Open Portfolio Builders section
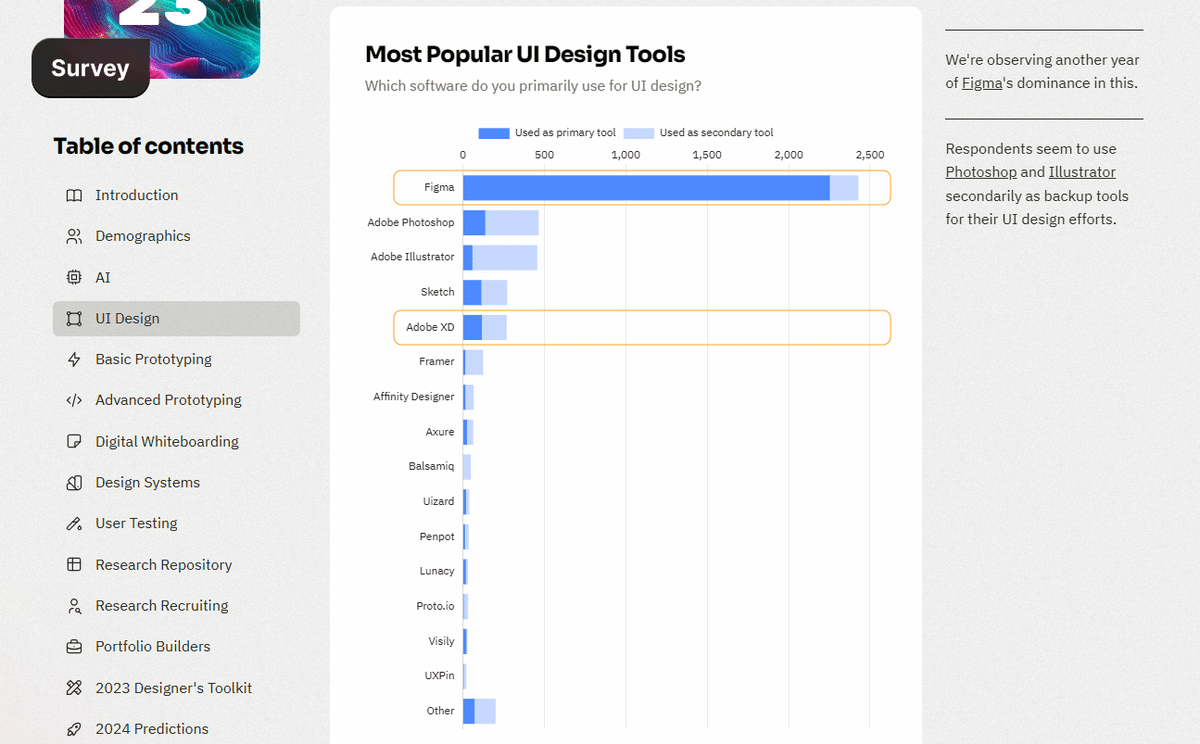Screen dimensions: 1200x744 tap(176, 647)
